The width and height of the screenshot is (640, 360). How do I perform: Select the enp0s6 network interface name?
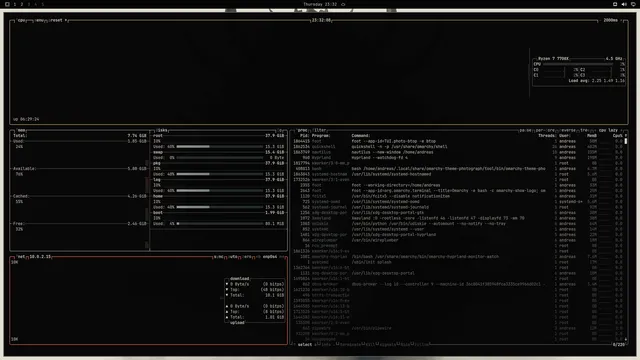coord(270,257)
